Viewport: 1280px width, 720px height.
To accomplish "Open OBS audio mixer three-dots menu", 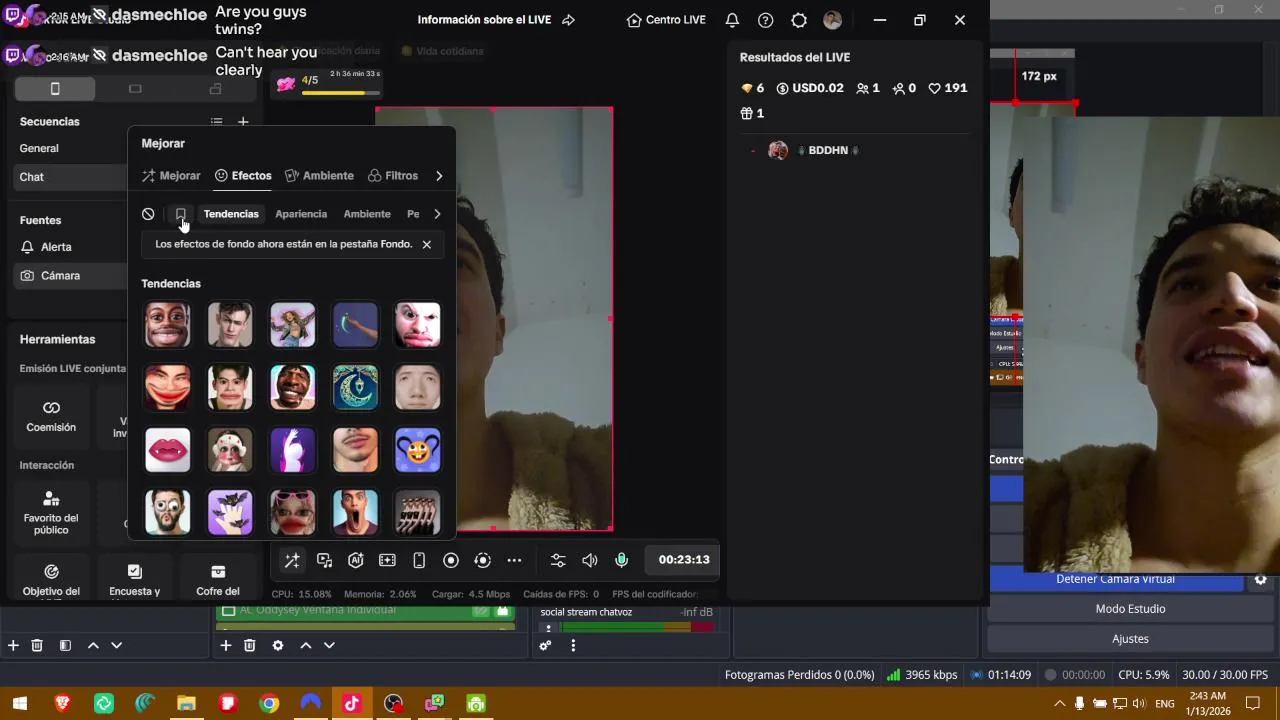I will [573, 646].
